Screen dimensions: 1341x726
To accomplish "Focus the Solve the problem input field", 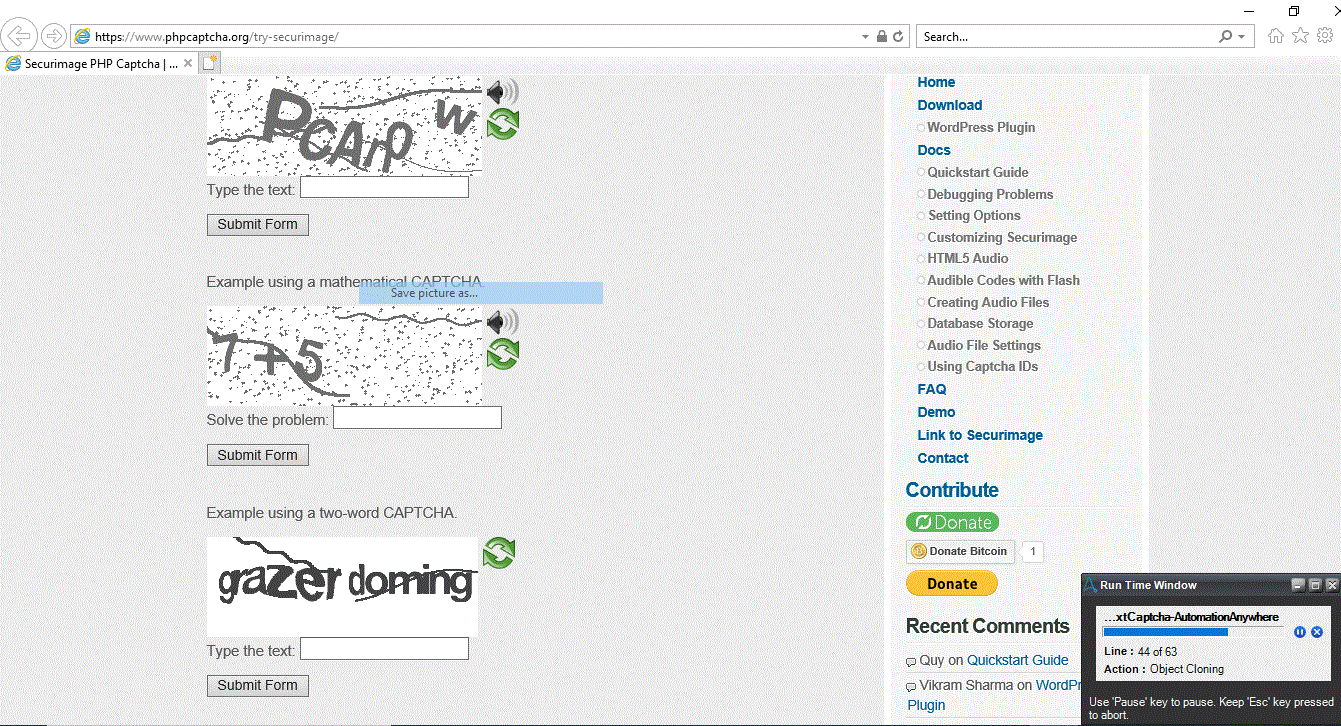I will click(417, 417).
